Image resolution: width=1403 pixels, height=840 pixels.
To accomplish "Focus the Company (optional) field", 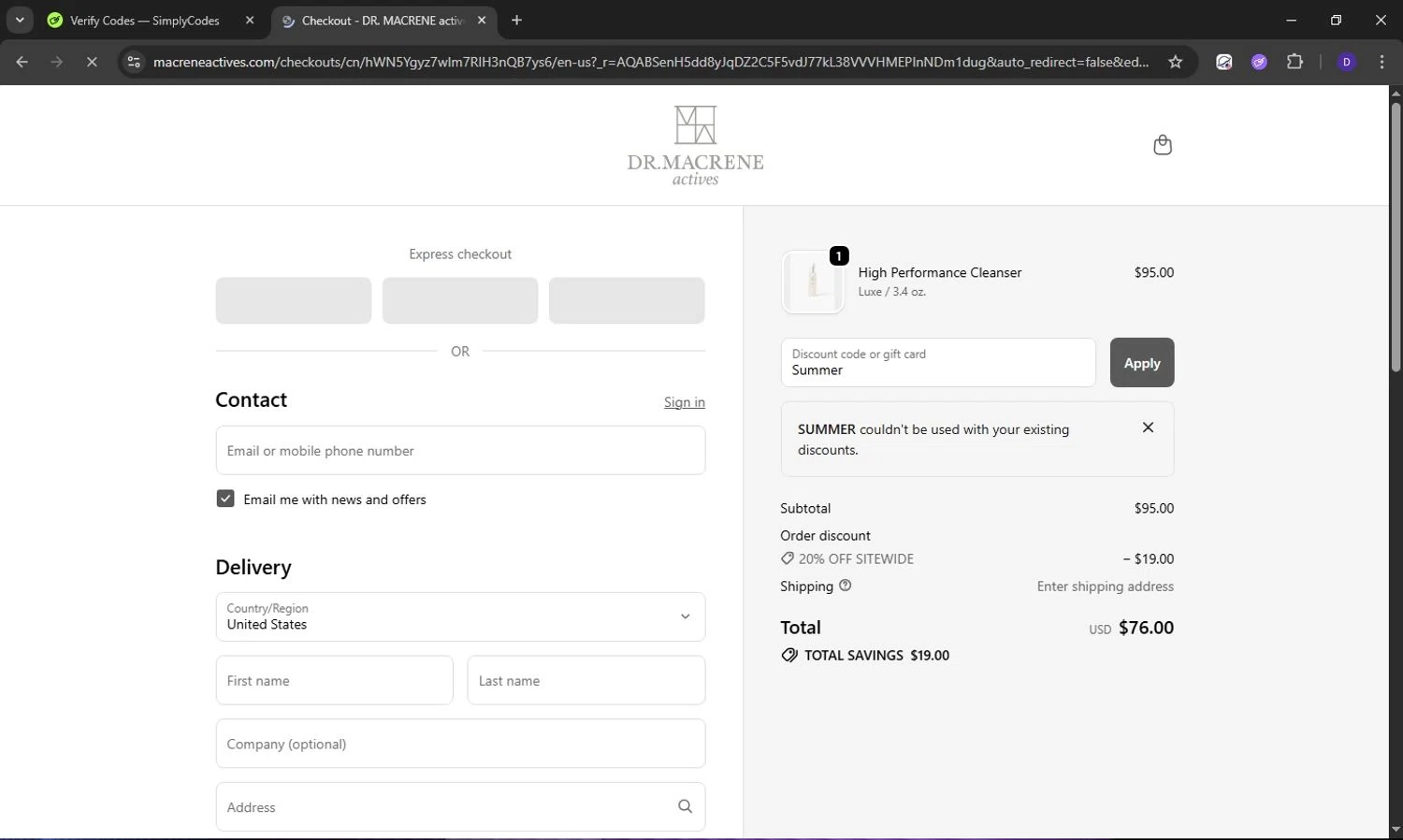I will (x=460, y=744).
